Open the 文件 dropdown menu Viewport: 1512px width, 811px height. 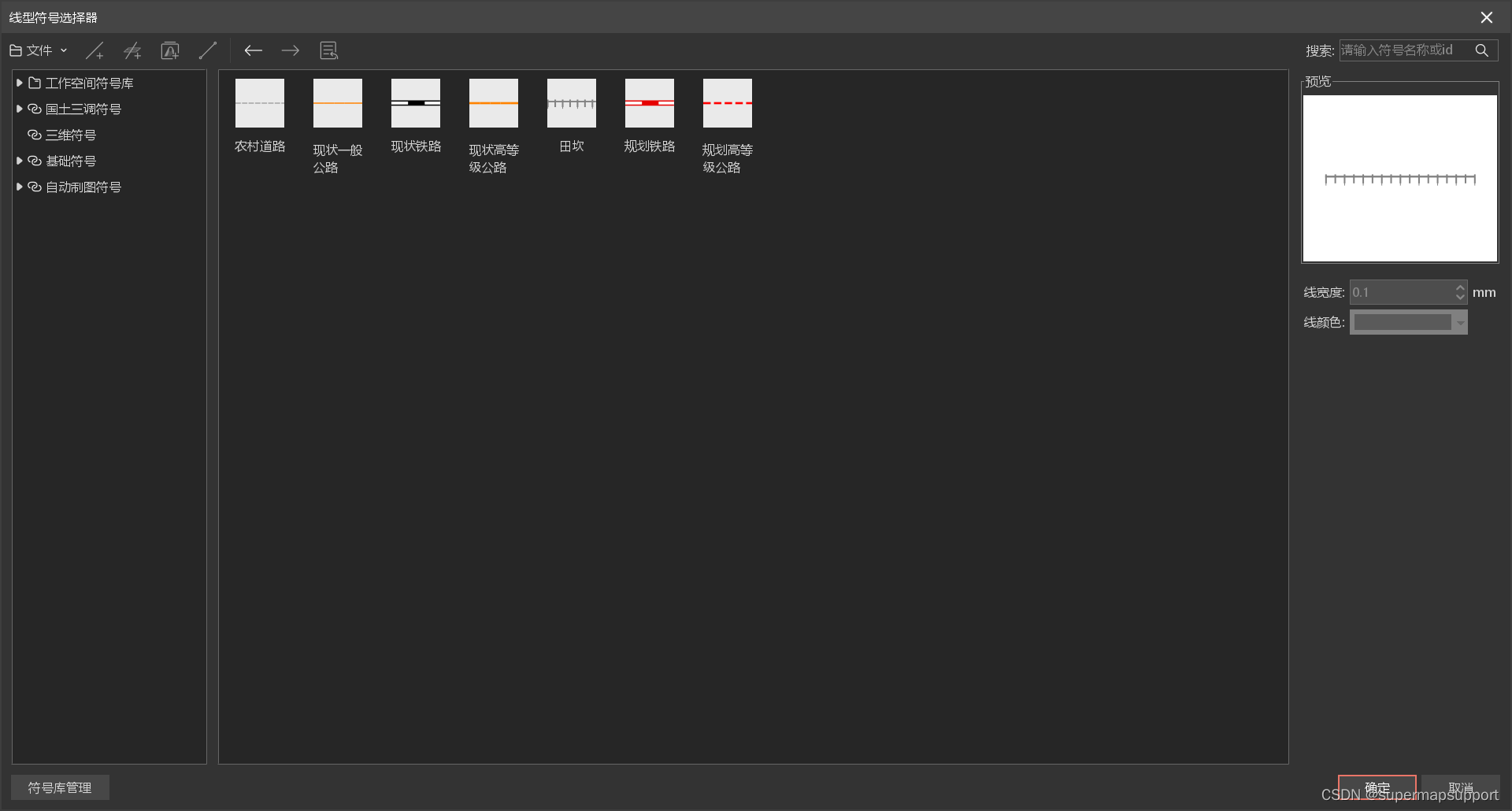[38, 50]
